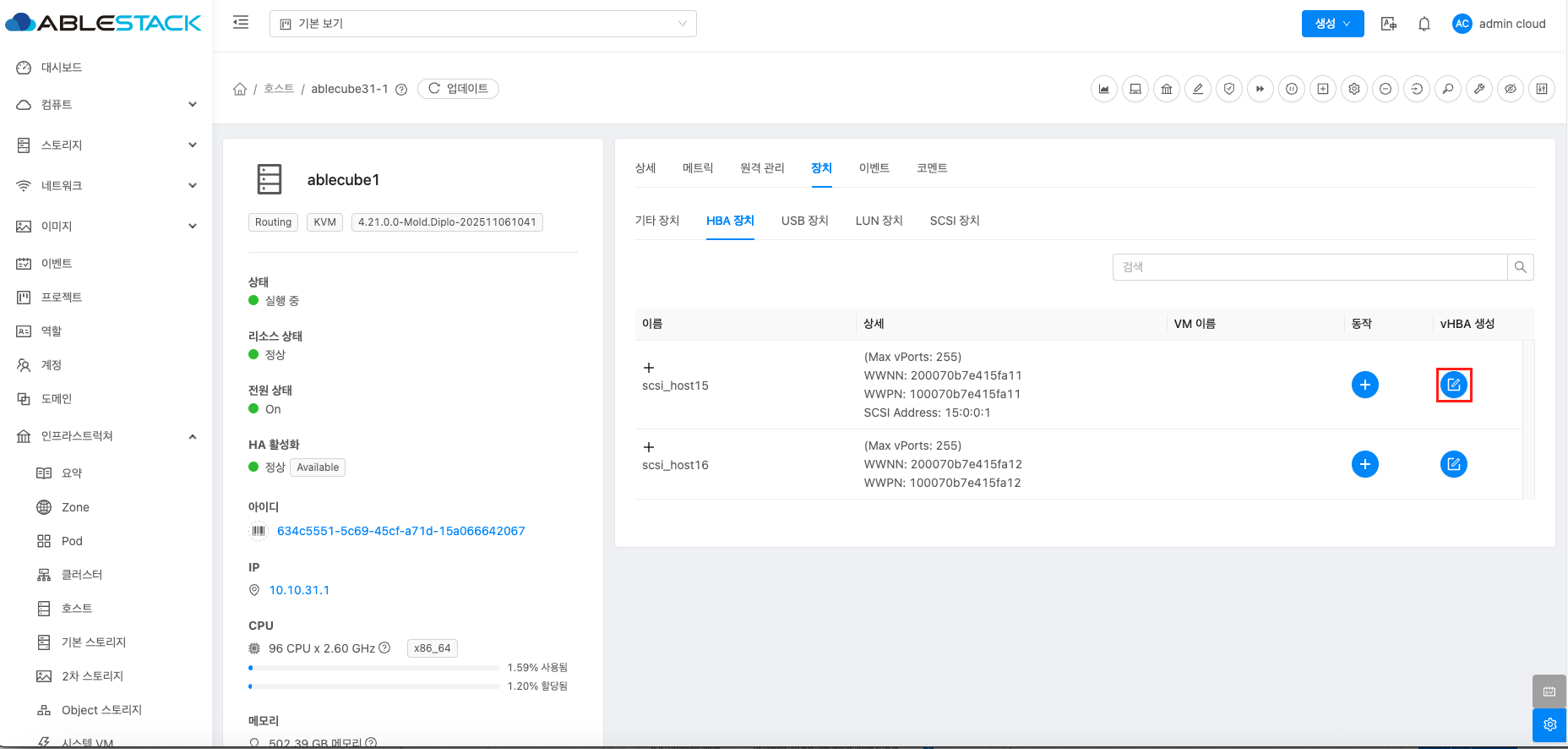Open the 기본 보기 view dropdown
Viewport: 1568px width, 749px height.
tap(482, 24)
